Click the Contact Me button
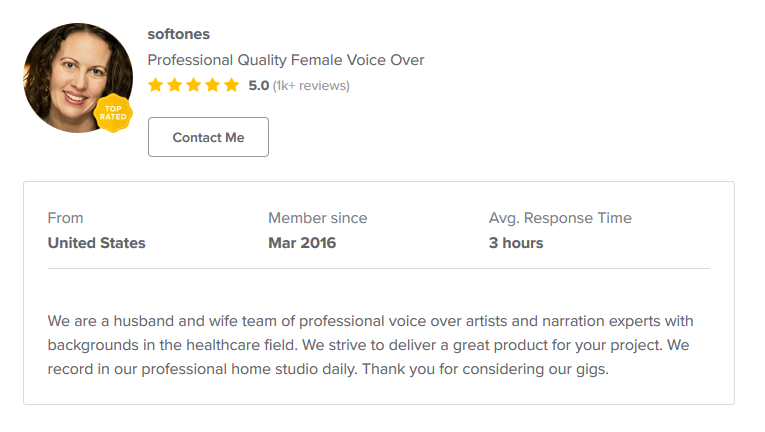 208,137
